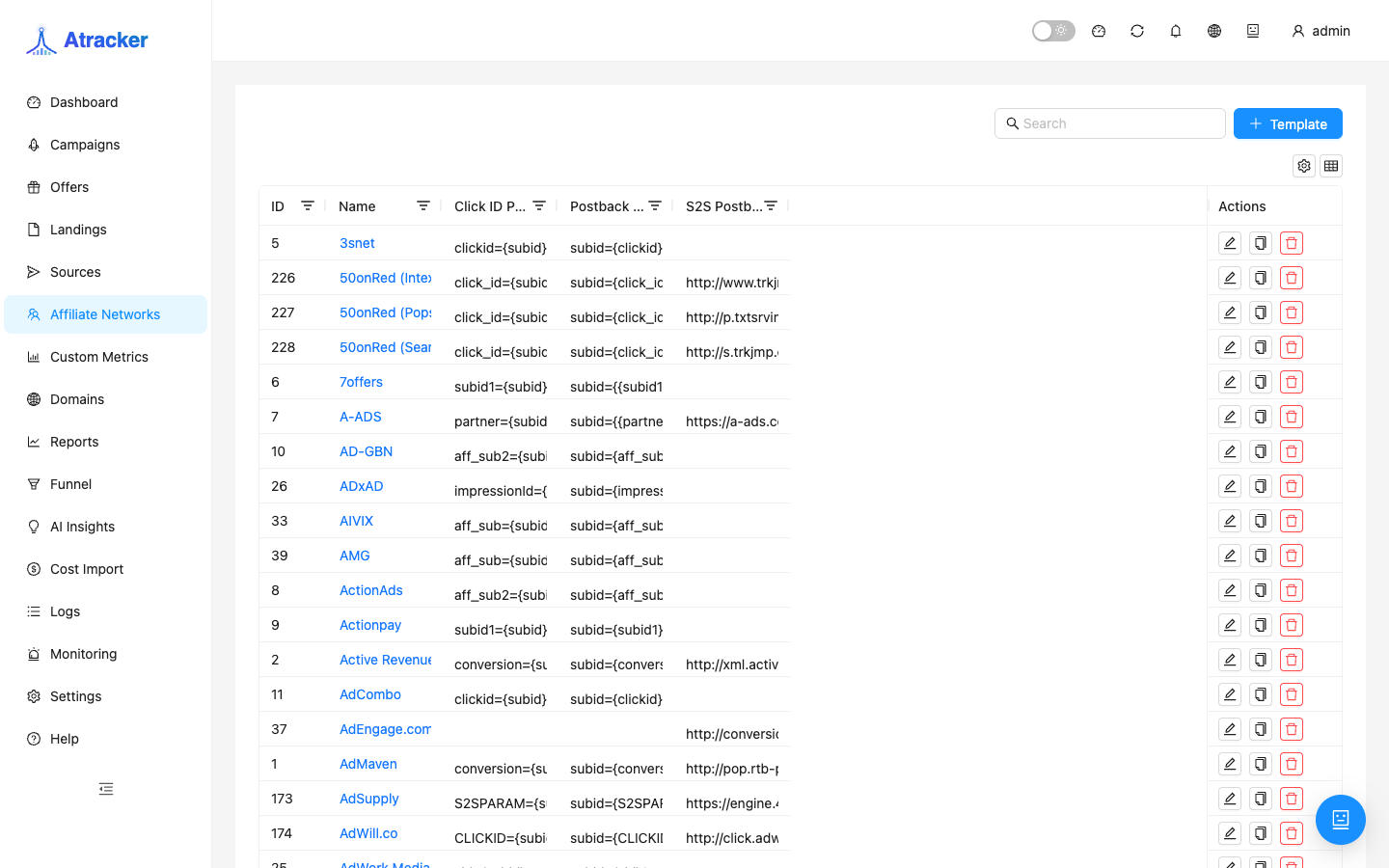1389x868 pixels.
Task: Open Monitoring
Action: (106, 654)
